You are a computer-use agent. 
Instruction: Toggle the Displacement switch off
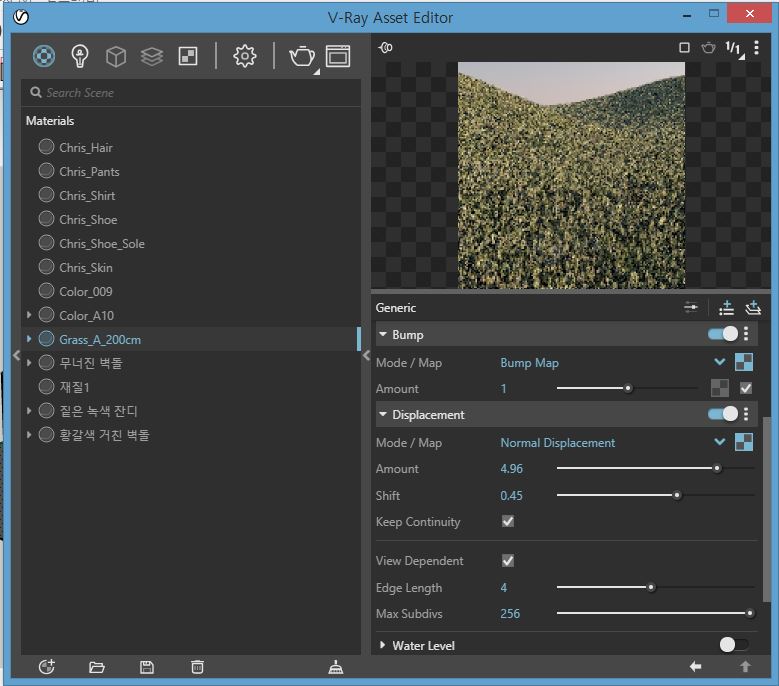[723, 414]
